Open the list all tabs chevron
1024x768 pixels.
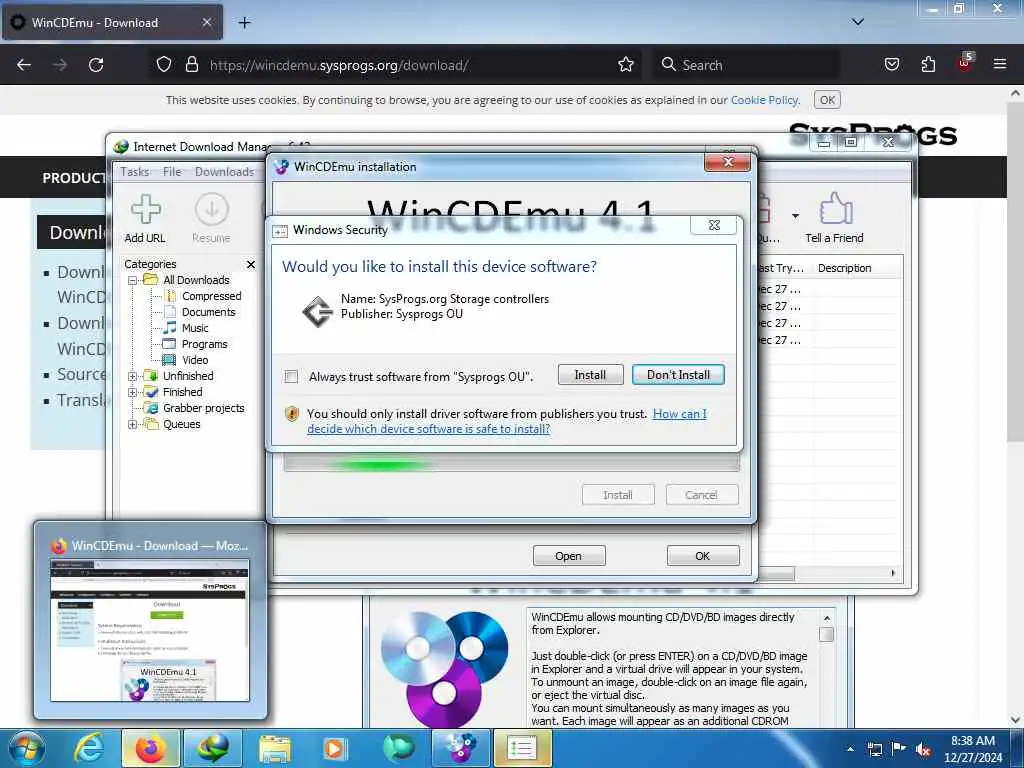tap(858, 22)
